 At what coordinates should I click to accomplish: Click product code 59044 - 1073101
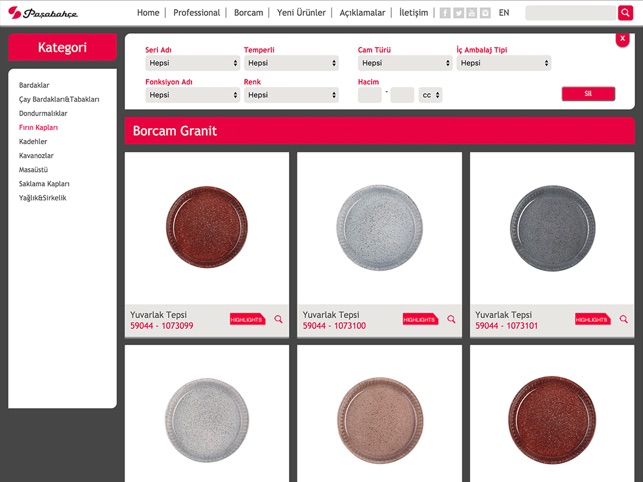(506, 326)
